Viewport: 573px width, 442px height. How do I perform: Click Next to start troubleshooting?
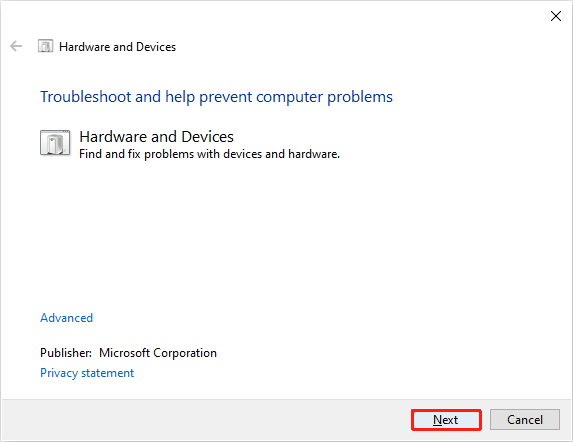click(x=446, y=420)
